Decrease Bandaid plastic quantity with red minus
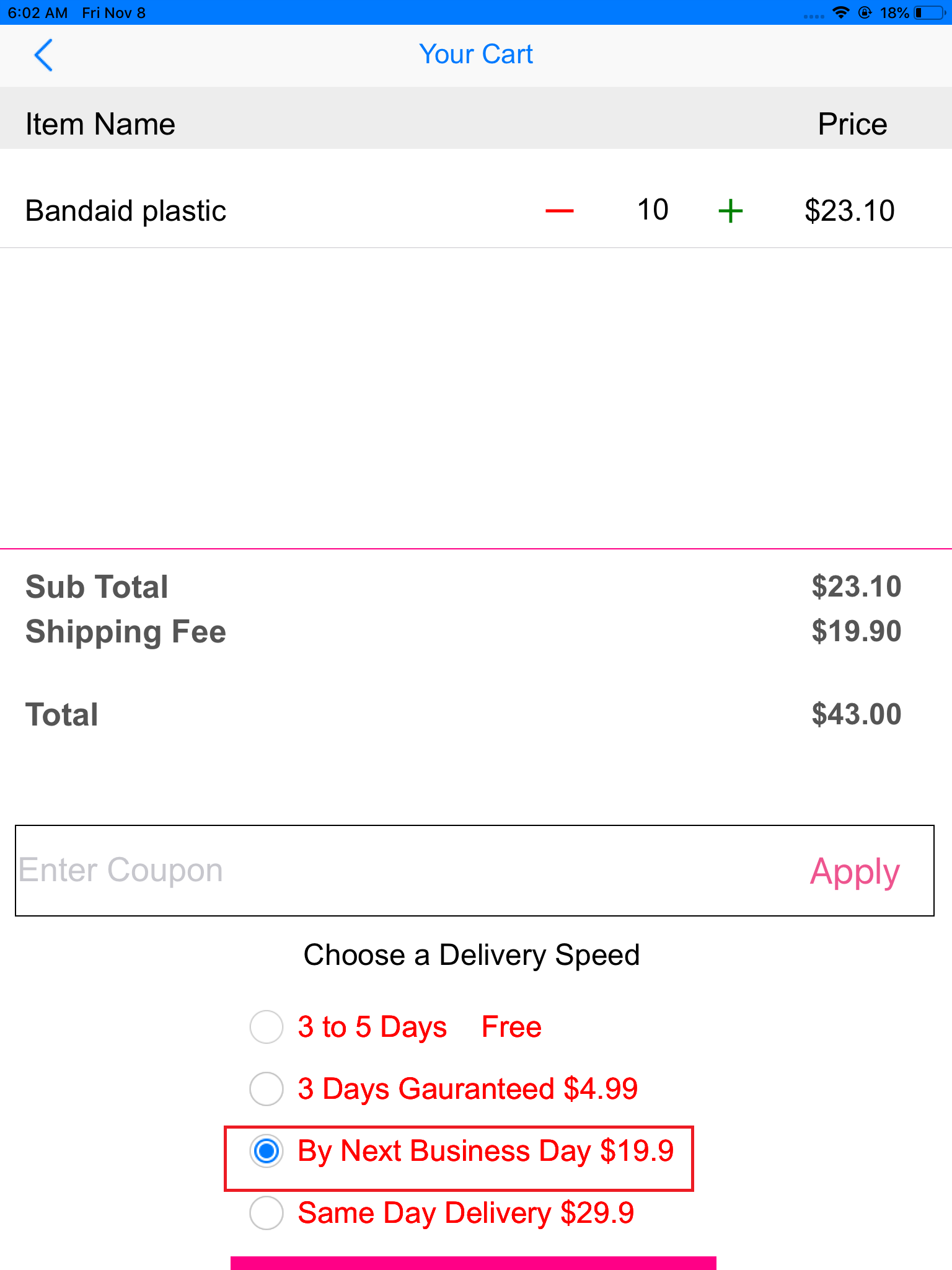 [x=559, y=211]
